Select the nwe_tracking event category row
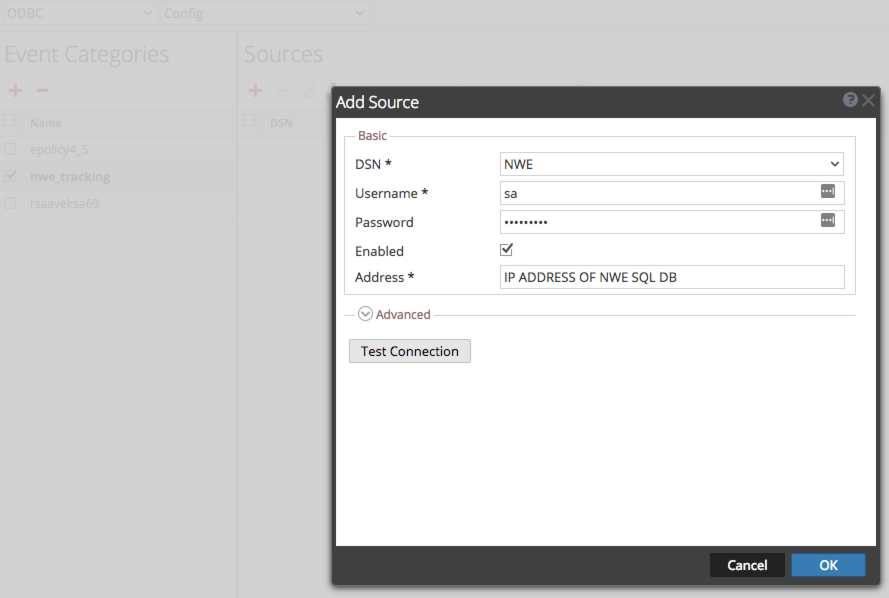Viewport: 889px width, 598px height. (x=118, y=176)
